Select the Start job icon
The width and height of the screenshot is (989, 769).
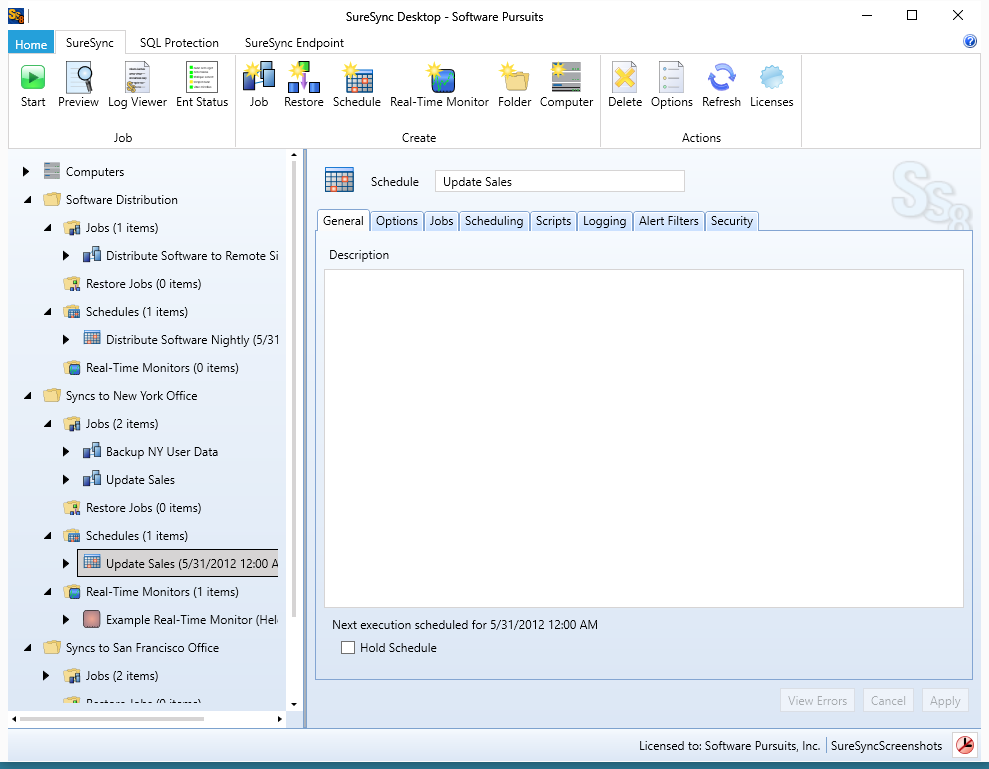[32, 84]
